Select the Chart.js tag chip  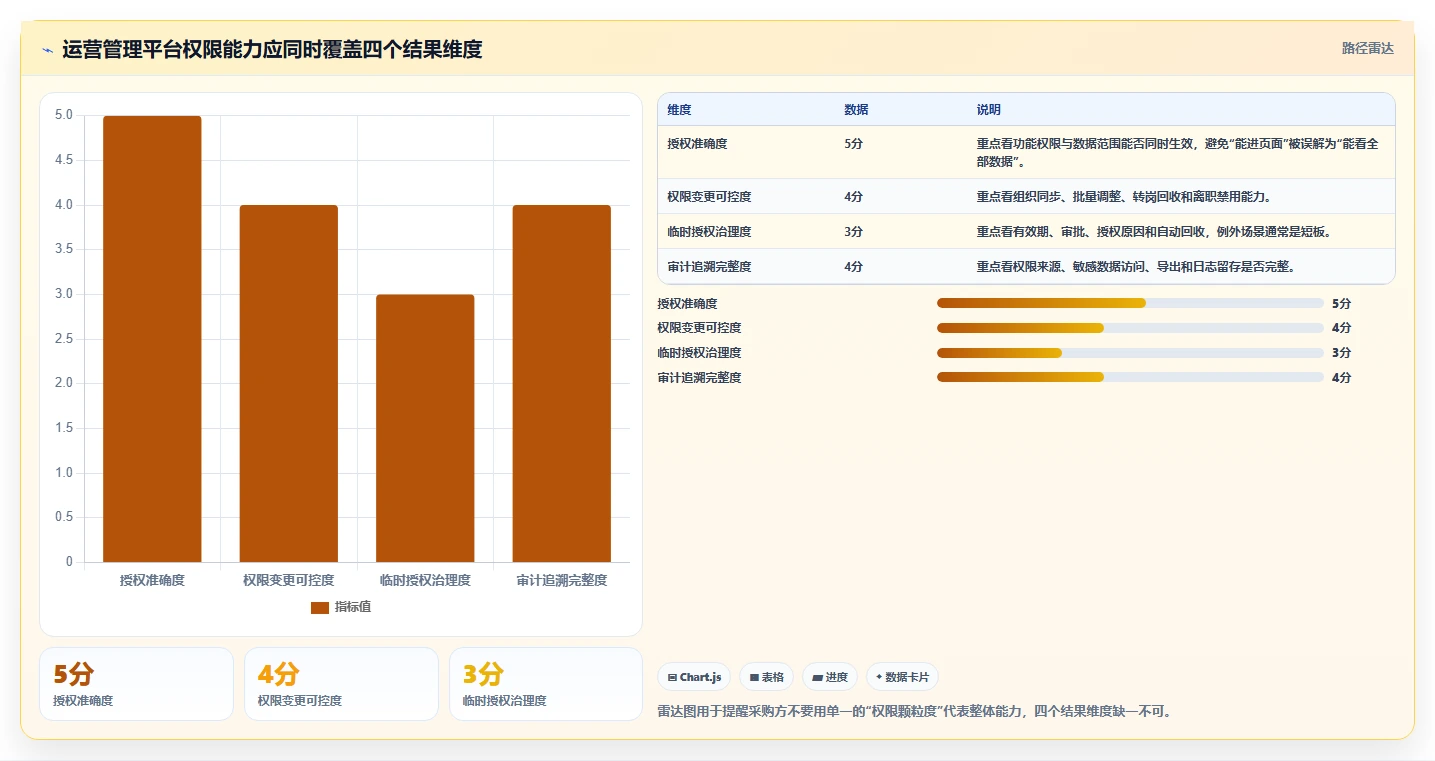point(694,677)
